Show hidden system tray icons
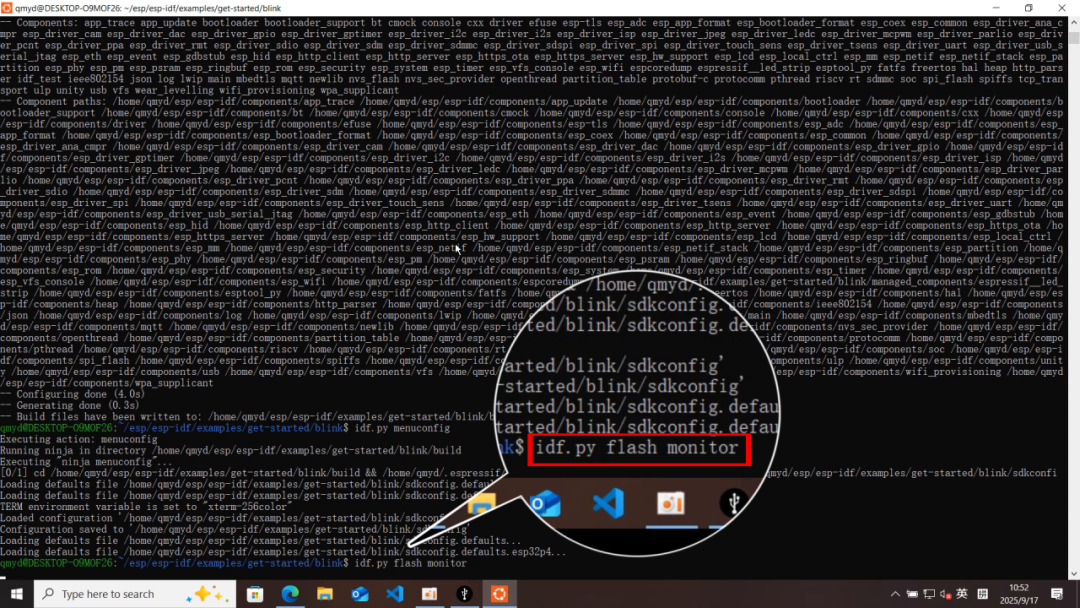The height and width of the screenshot is (608, 1080). [x=895, y=594]
